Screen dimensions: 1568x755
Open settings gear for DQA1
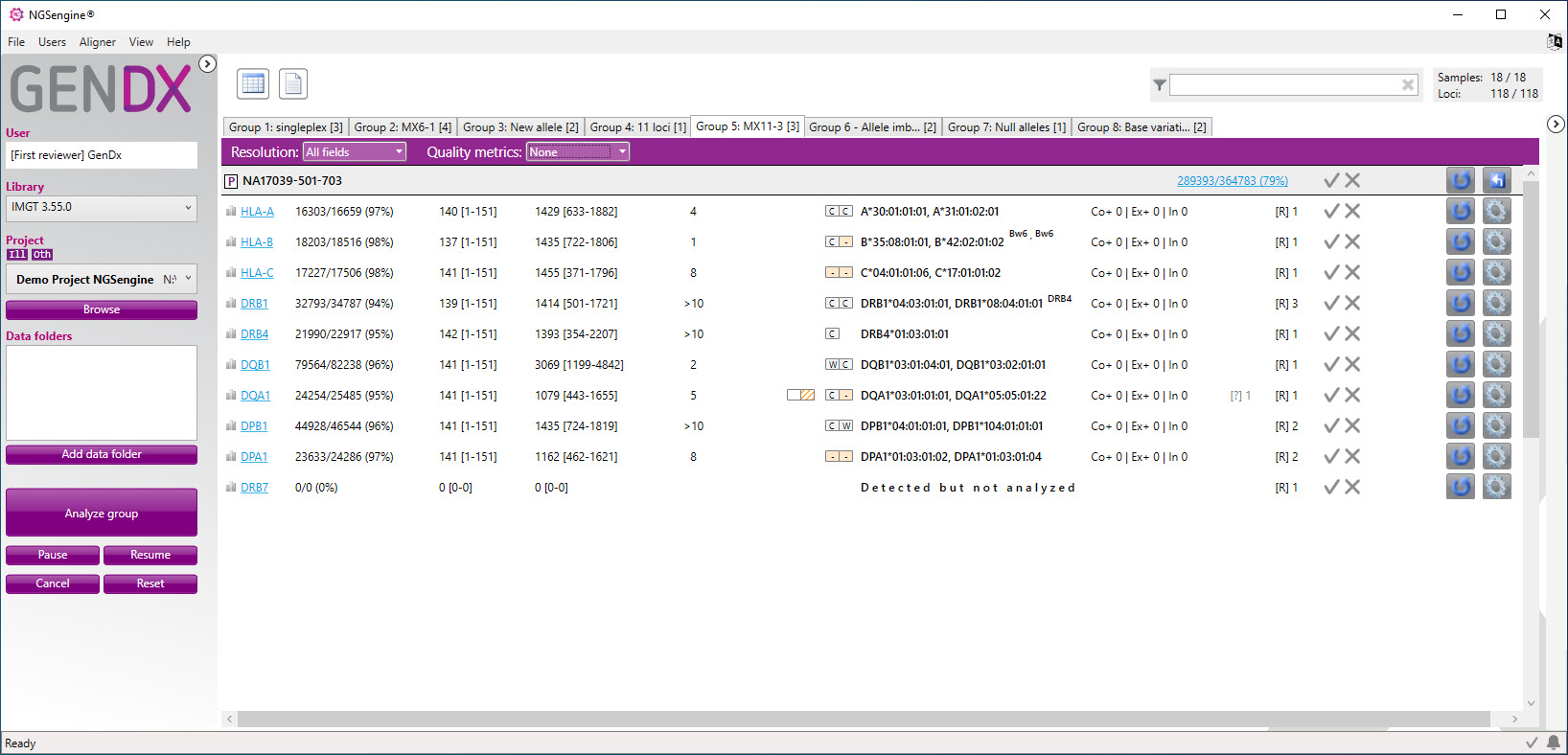(x=1497, y=395)
